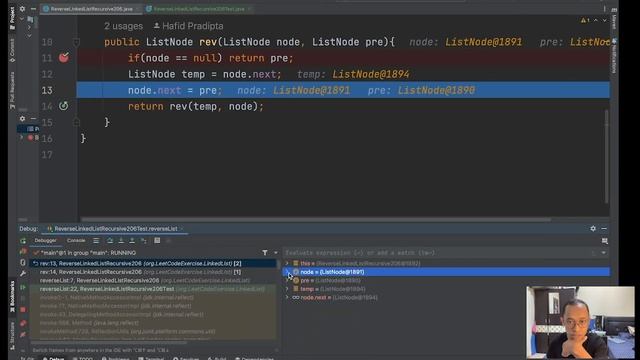Image resolution: width=640 pixels, height=360 pixels.
Task: Expand the 'pre' variable node
Action: point(287,281)
